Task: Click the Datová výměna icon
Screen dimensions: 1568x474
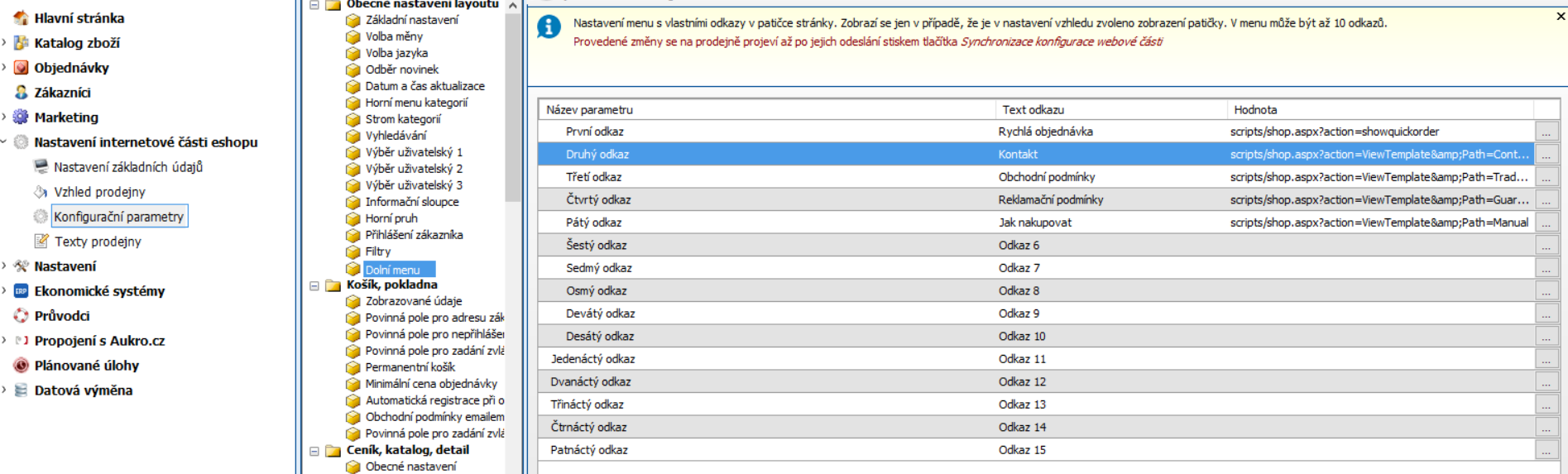Action: click(22, 390)
